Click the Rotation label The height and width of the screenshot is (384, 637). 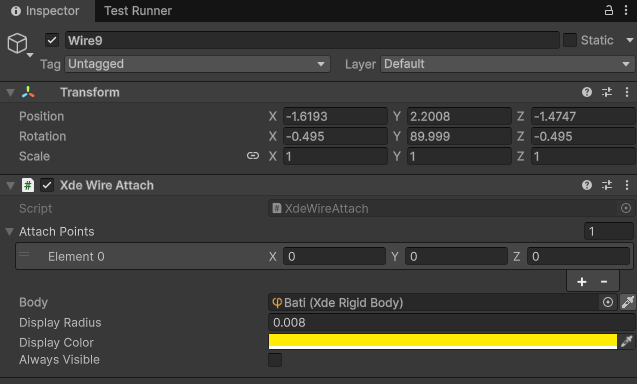click(x=43, y=136)
